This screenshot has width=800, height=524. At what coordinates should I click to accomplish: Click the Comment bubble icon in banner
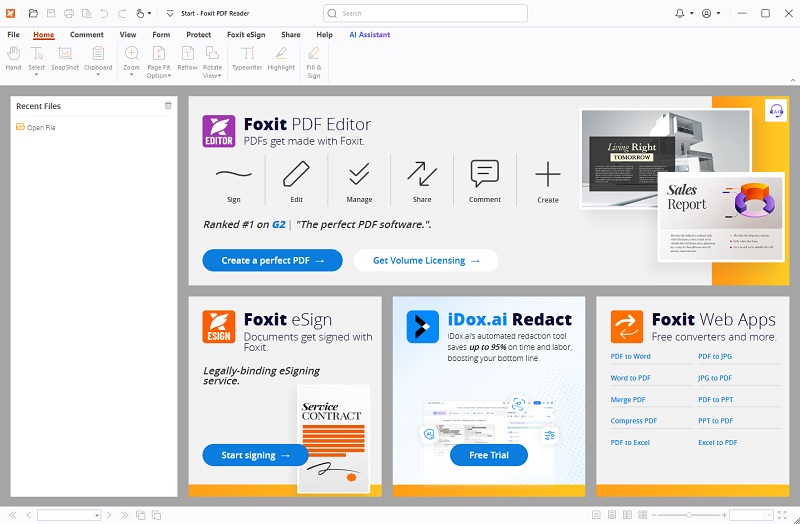(x=485, y=174)
